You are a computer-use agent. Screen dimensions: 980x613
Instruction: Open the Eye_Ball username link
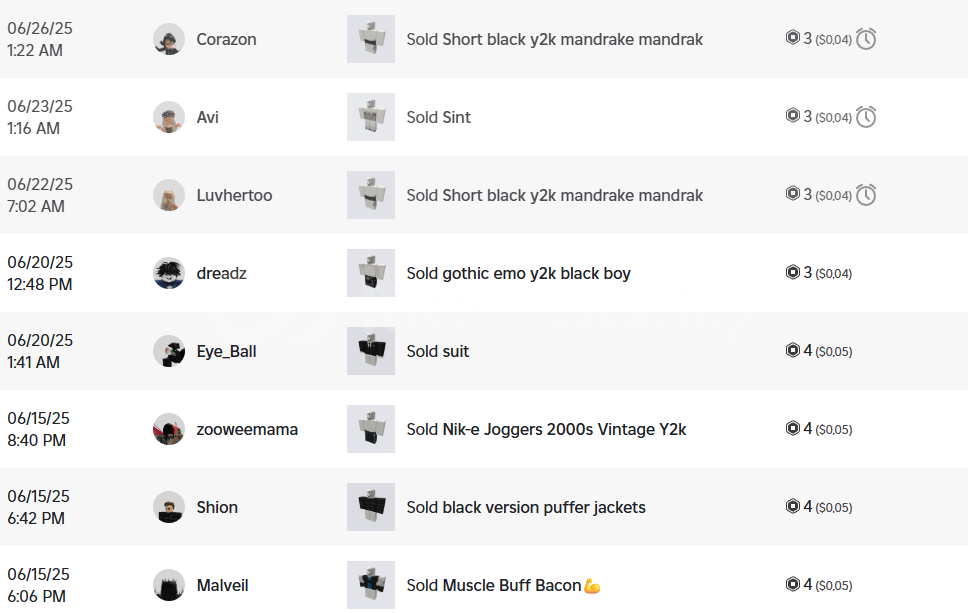tap(226, 351)
